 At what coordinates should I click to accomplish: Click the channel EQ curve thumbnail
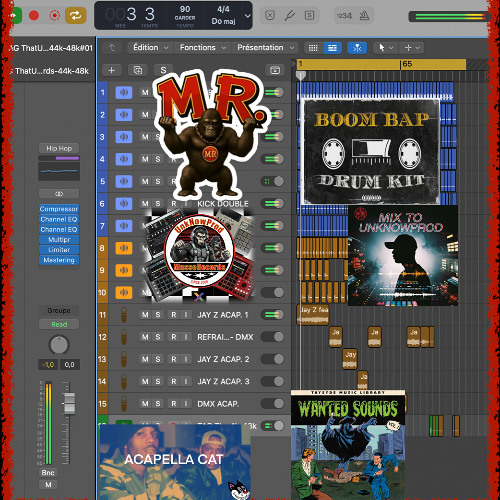(x=59, y=171)
